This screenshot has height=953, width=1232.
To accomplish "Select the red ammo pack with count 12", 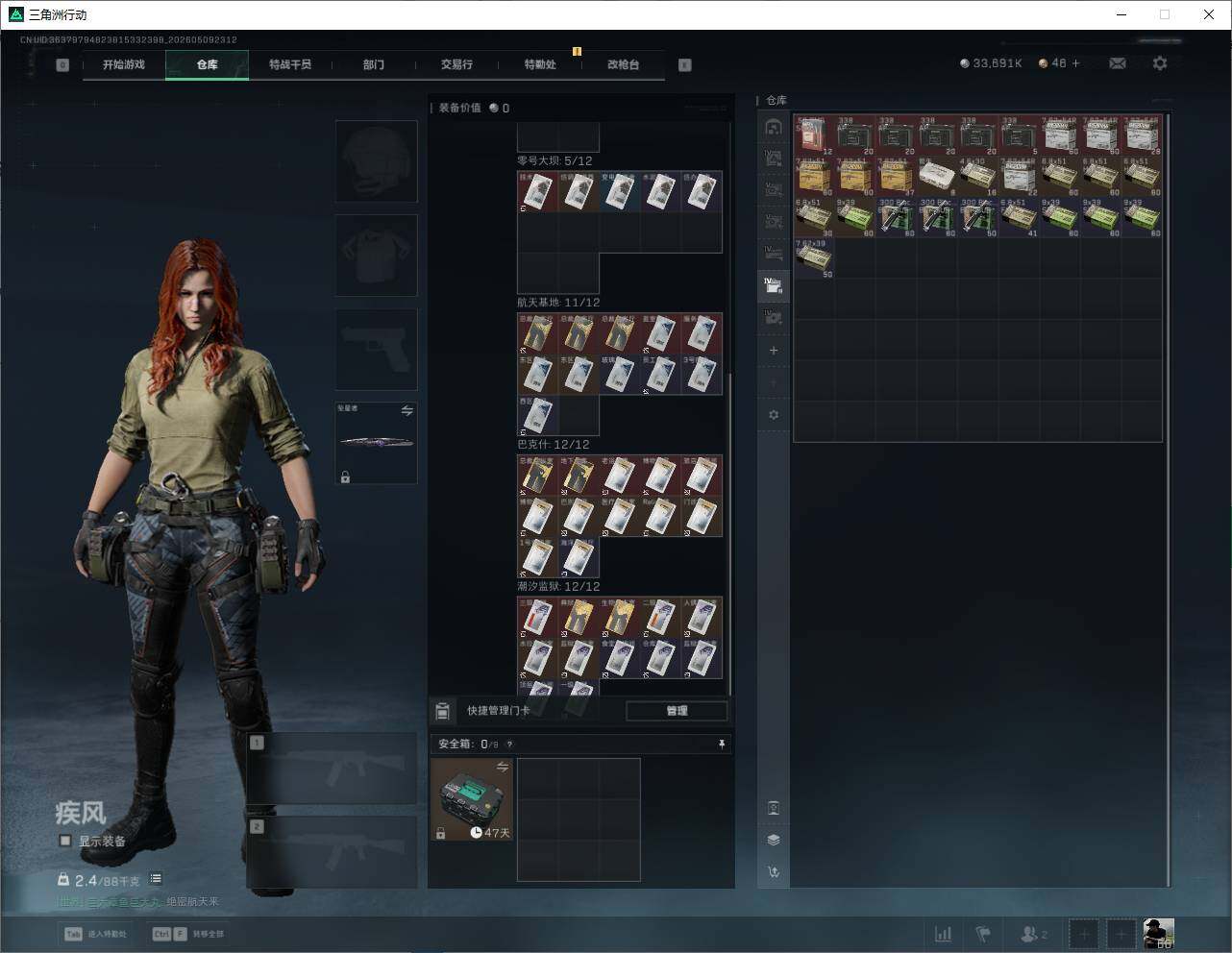I will coord(814,136).
